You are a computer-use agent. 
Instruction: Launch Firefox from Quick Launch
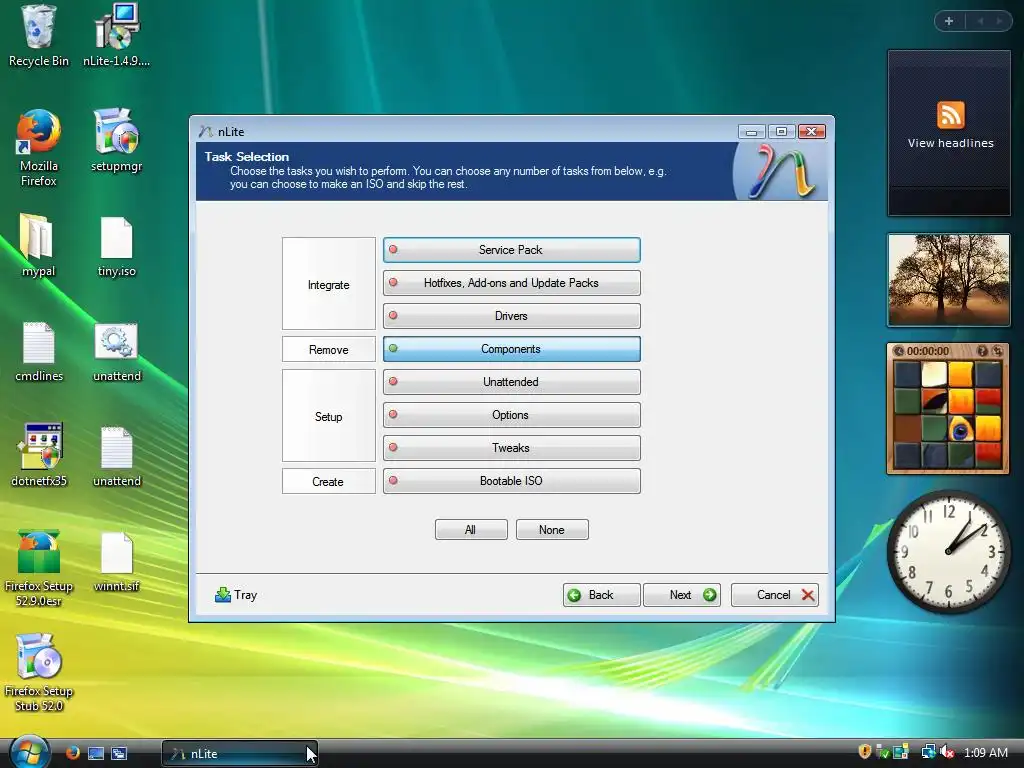[72, 753]
